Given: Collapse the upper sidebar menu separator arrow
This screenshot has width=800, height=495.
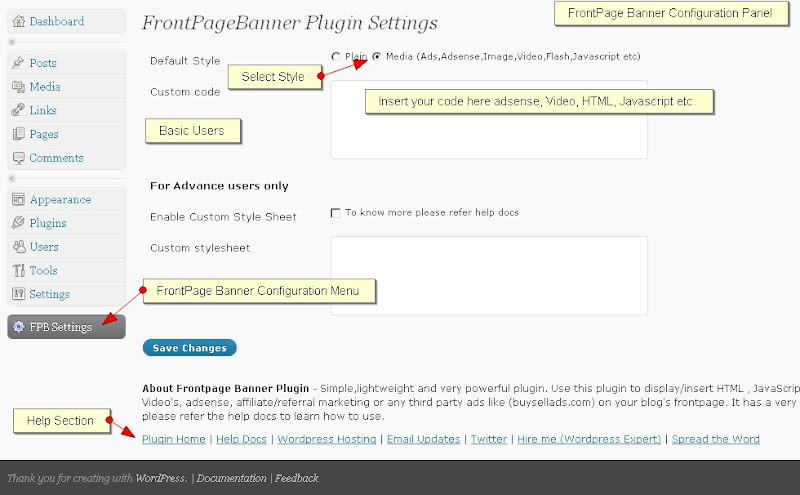Looking at the screenshot, I should (x=12, y=42).
